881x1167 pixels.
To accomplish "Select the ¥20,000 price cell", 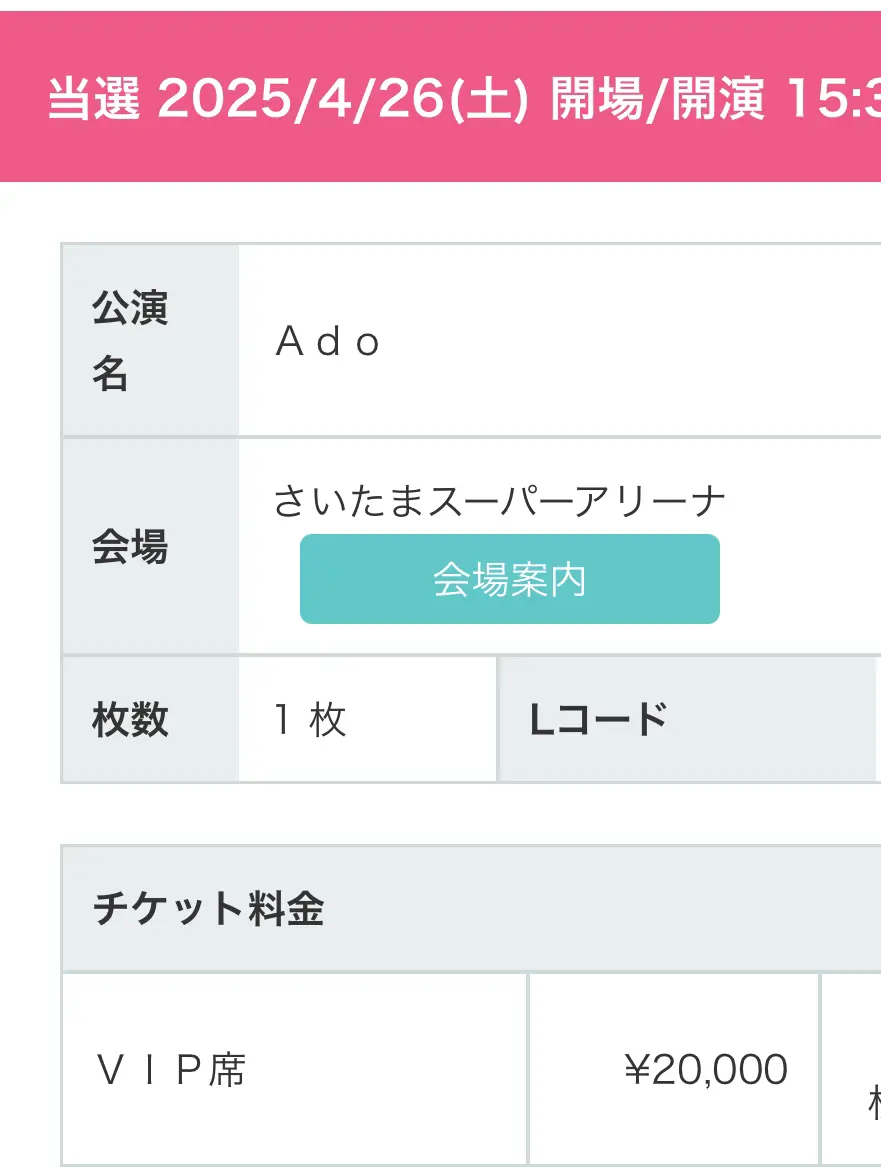I will coord(674,1070).
